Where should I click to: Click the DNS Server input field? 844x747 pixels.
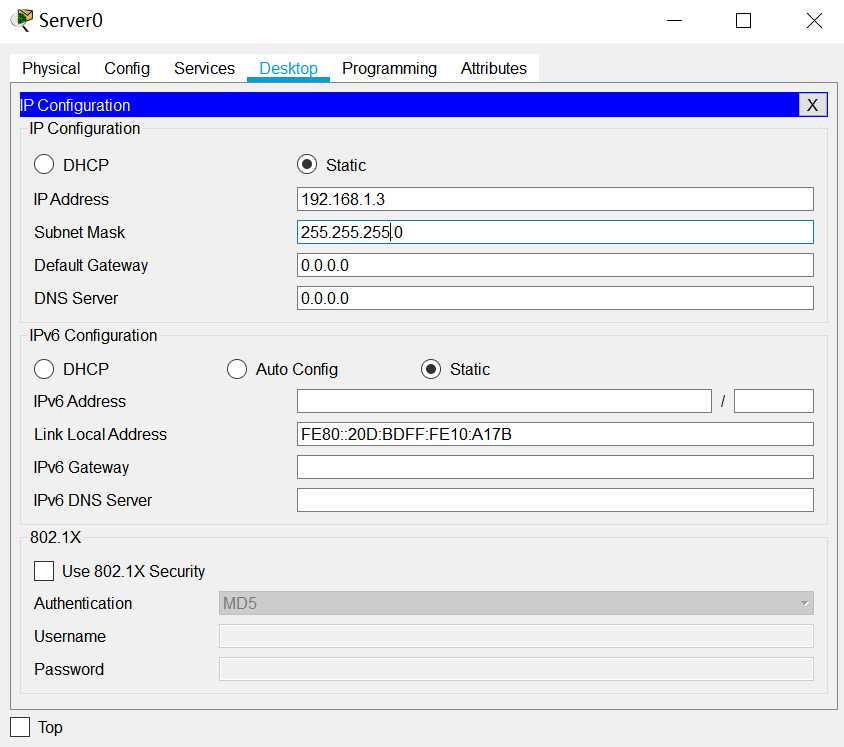pos(555,298)
